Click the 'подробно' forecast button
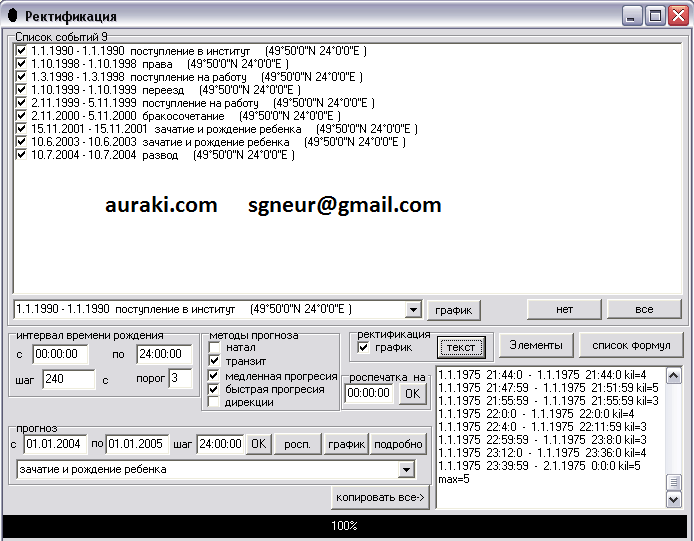 [399, 444]
